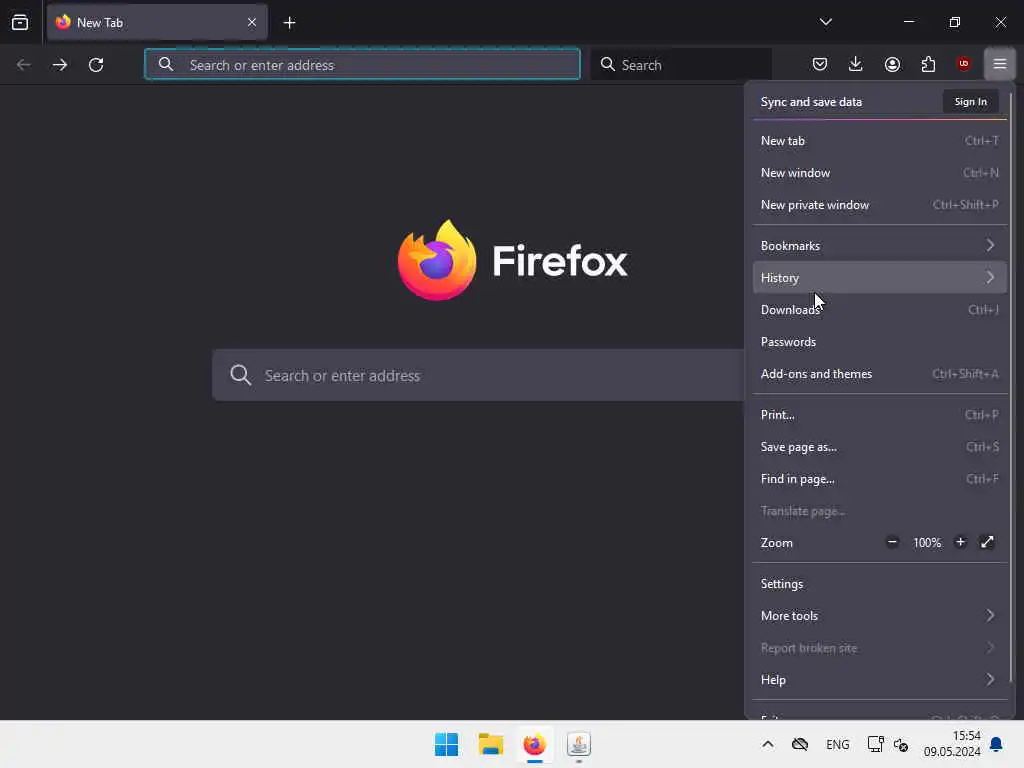Image resolution: width=1024 pixels, height=768 pixels.
Task: Reset zoom at 100% label
Action: [x=927, y=543]
